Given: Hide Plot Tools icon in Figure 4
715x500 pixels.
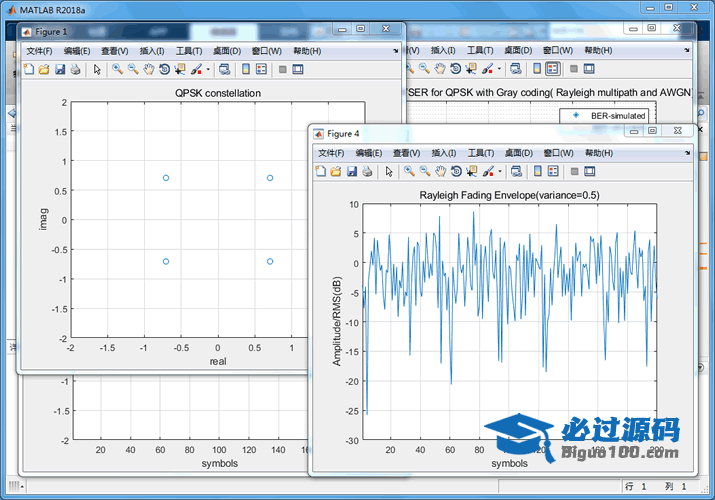Looking at the screenshot, I should [575, 171].
